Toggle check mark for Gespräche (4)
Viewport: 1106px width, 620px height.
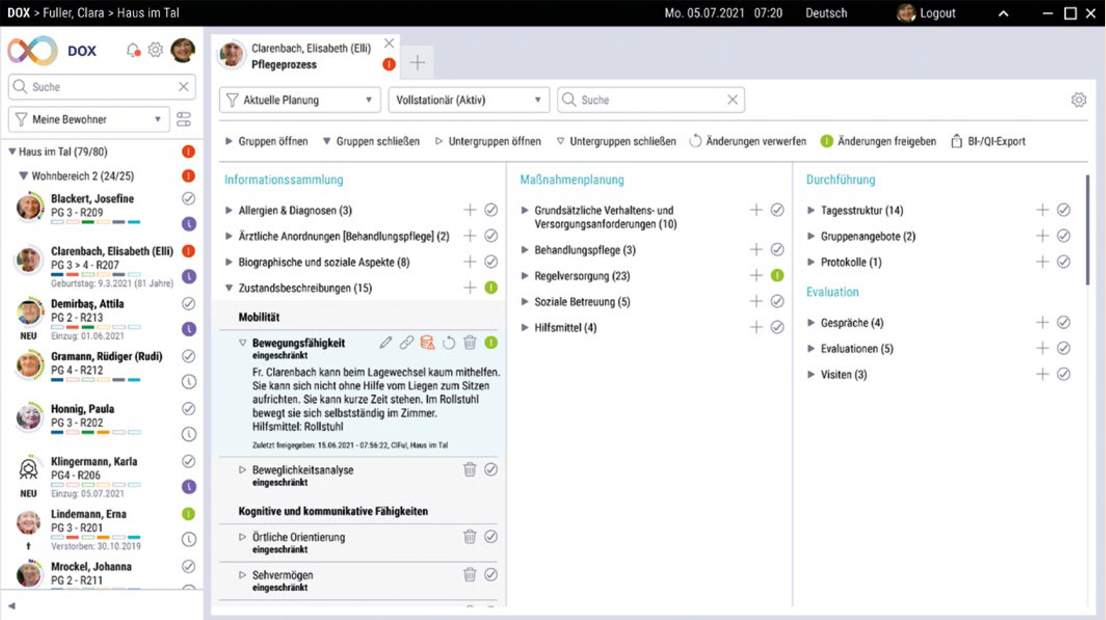[1063, 323]
